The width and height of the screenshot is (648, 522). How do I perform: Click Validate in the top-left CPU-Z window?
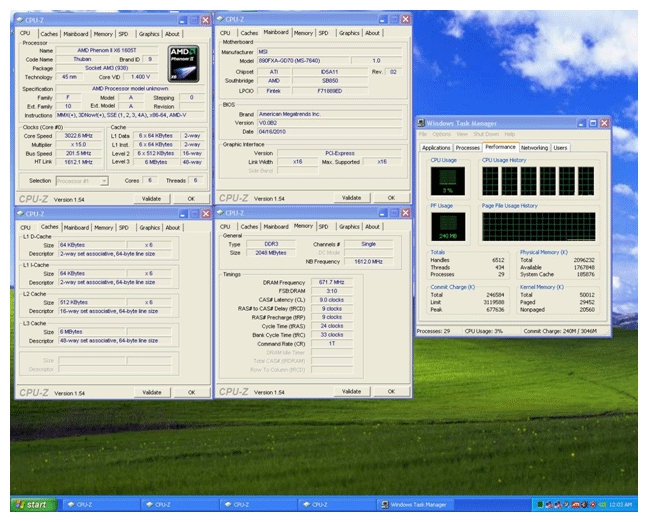coord(152,199)
